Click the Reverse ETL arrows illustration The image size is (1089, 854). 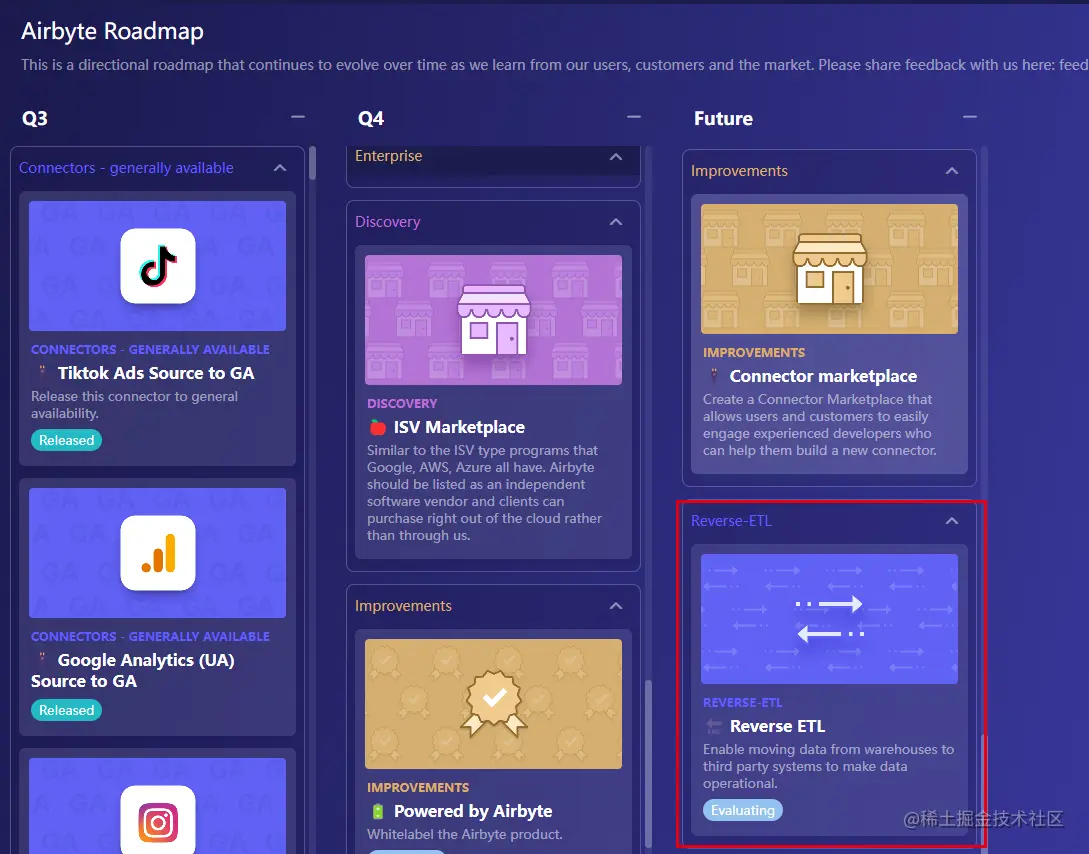(x=829, y=619)
